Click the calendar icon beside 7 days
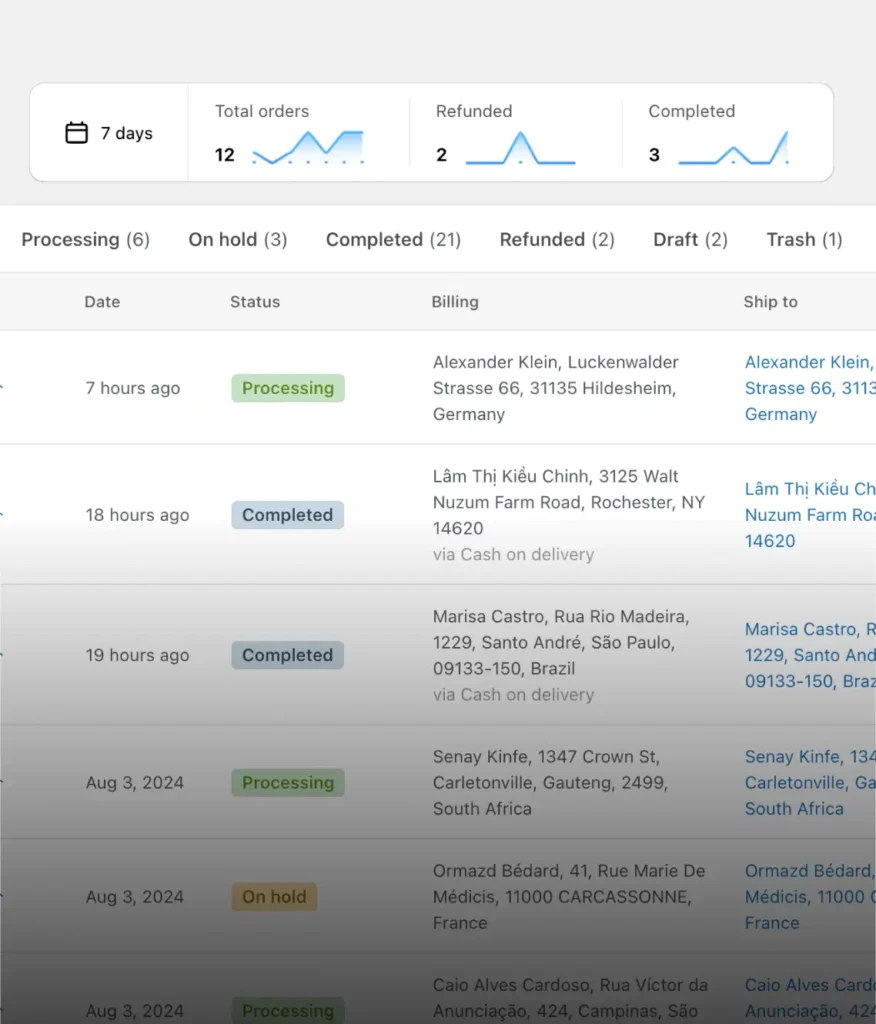Viewport: 876px width, 1024px height. tap(76, 133)
